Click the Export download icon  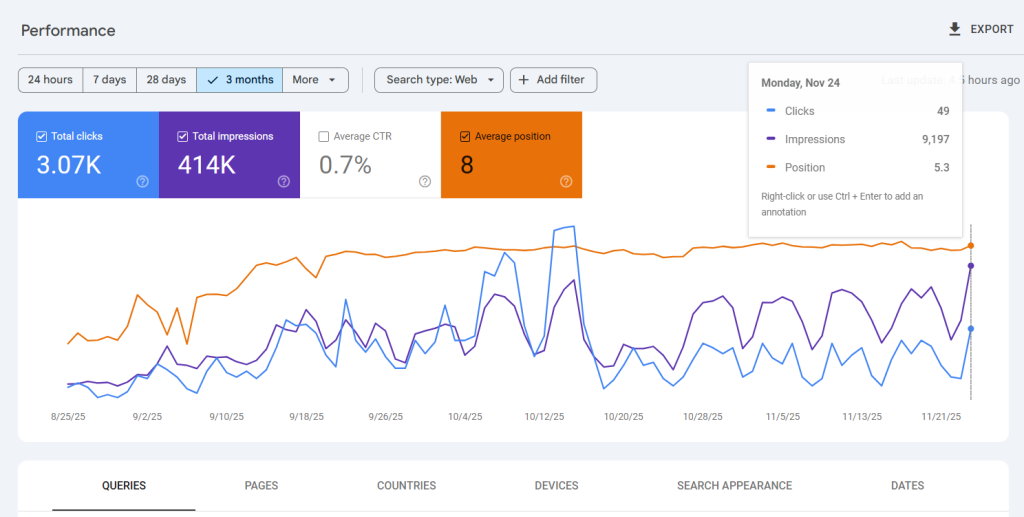pyautogui.click(x=955, y=30)
